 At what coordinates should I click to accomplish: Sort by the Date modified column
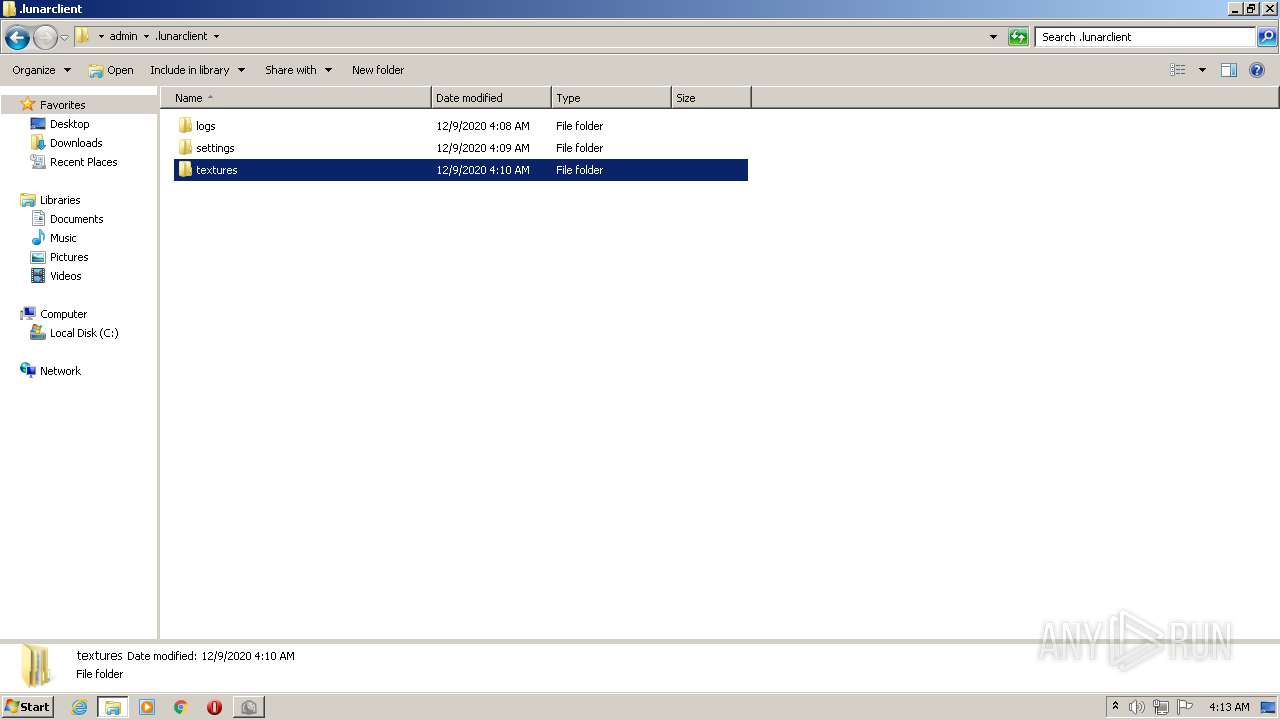[x=491, y=98]
